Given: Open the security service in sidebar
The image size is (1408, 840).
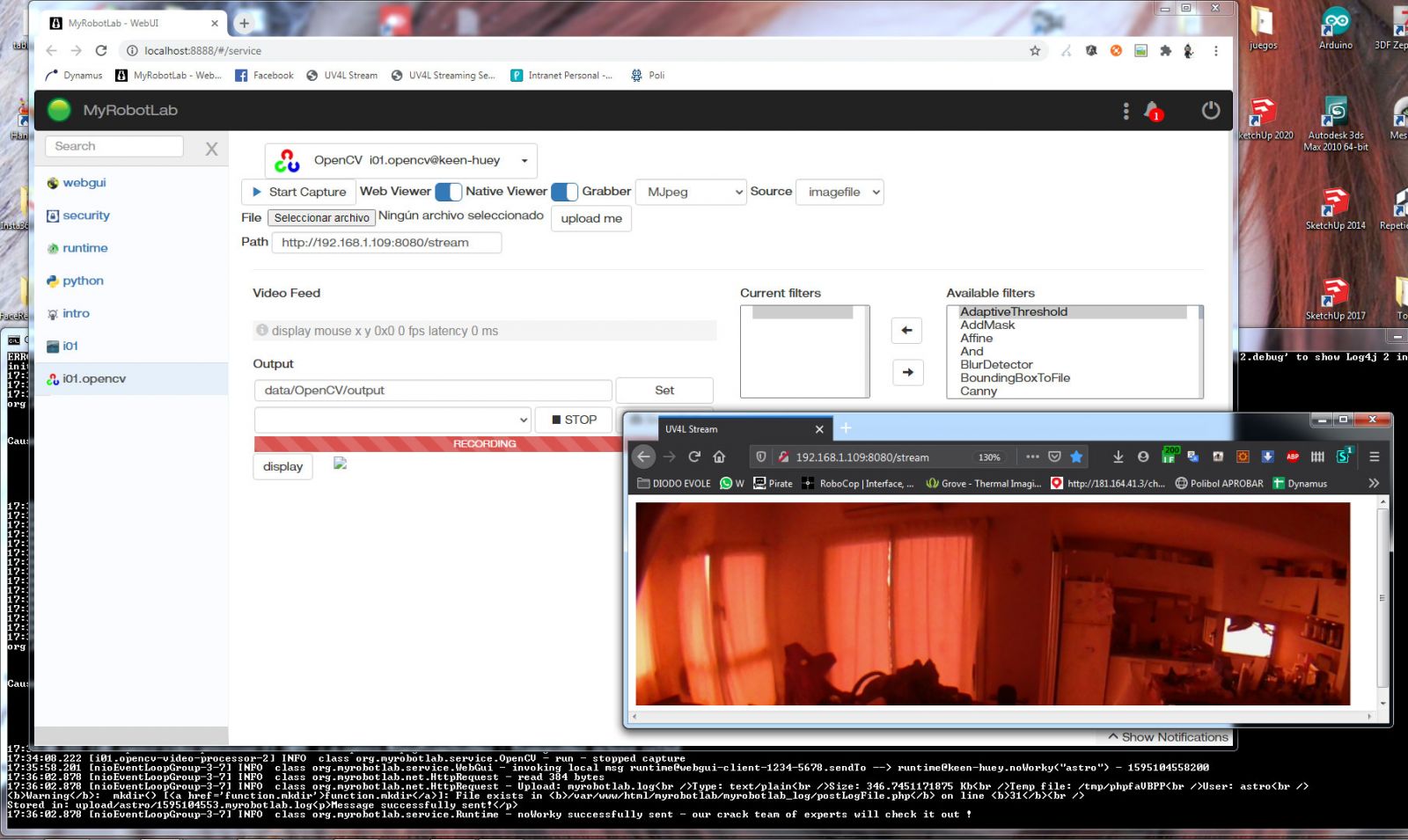Looking at the screenshot, I should click(85, 215).
